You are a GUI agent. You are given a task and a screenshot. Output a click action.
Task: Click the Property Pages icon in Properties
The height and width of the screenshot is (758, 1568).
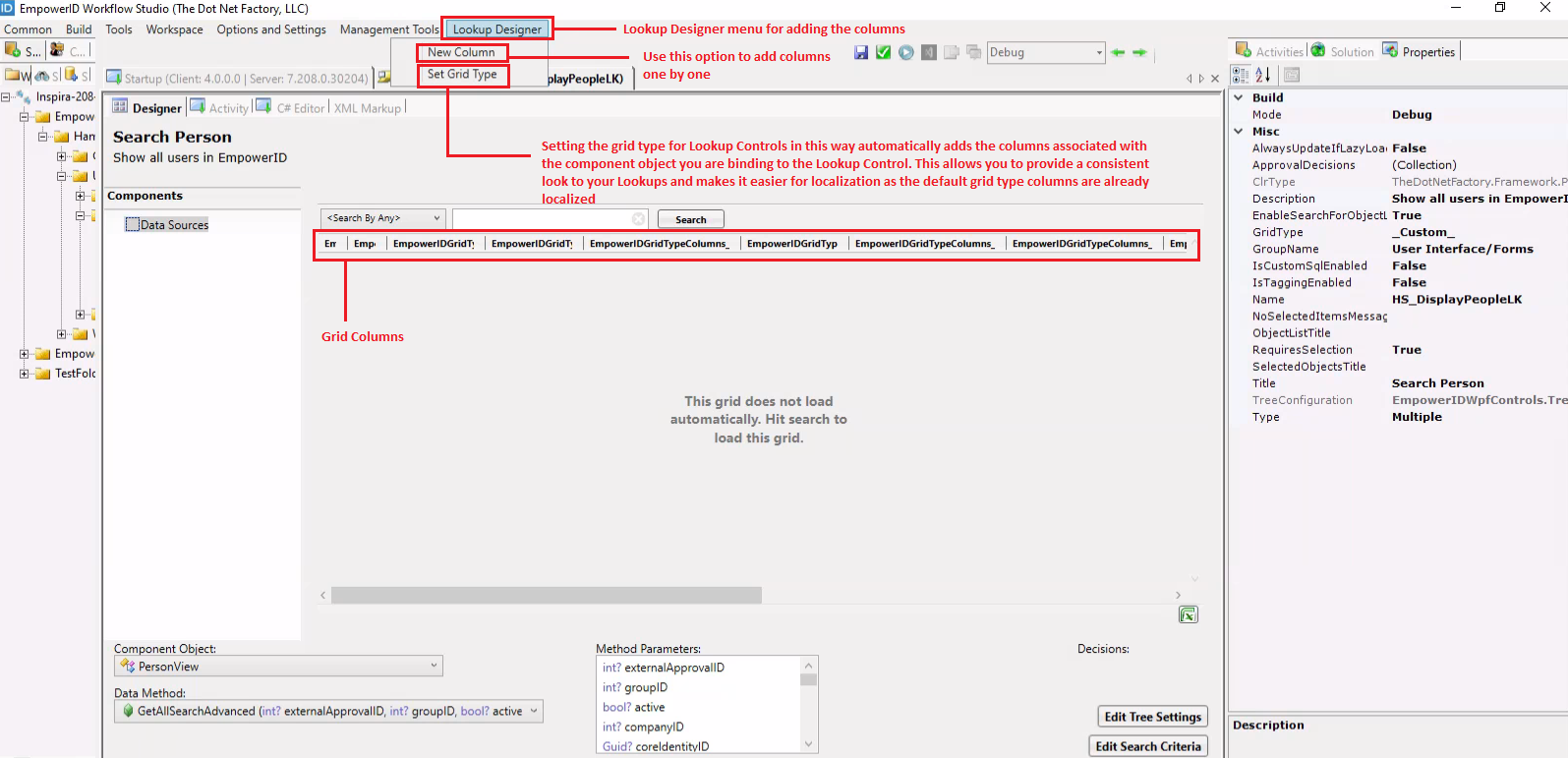[x=1292, y=75]
